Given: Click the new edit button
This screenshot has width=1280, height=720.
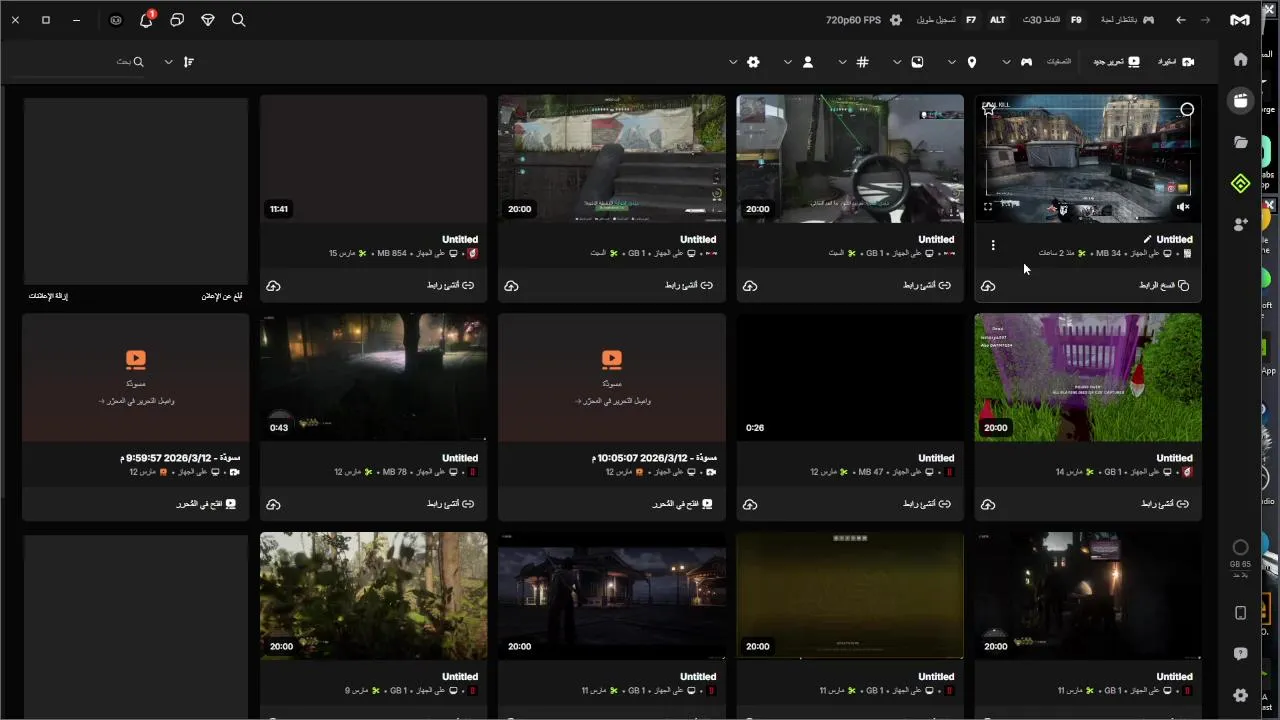Looking at the screenshot, I should (x=1116, y=62).
